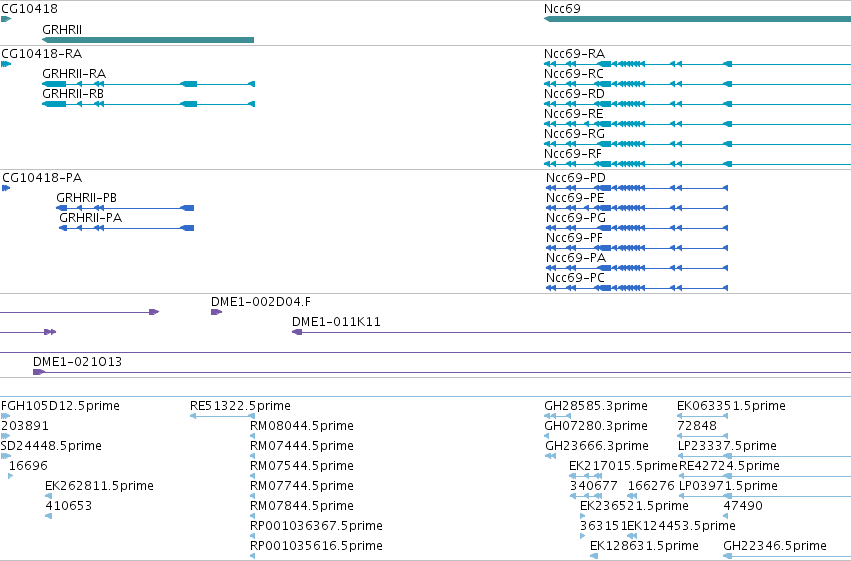Open the RM07744.5prime EST label

pyautogui.click(x=302, y=487)
